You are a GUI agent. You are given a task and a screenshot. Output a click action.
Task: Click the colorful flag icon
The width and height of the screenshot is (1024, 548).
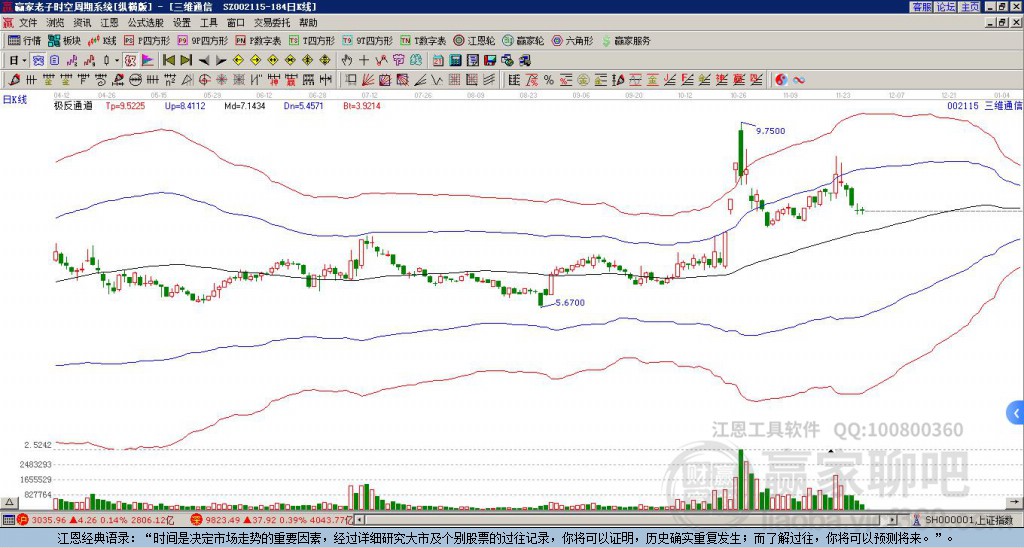point(148,61)
